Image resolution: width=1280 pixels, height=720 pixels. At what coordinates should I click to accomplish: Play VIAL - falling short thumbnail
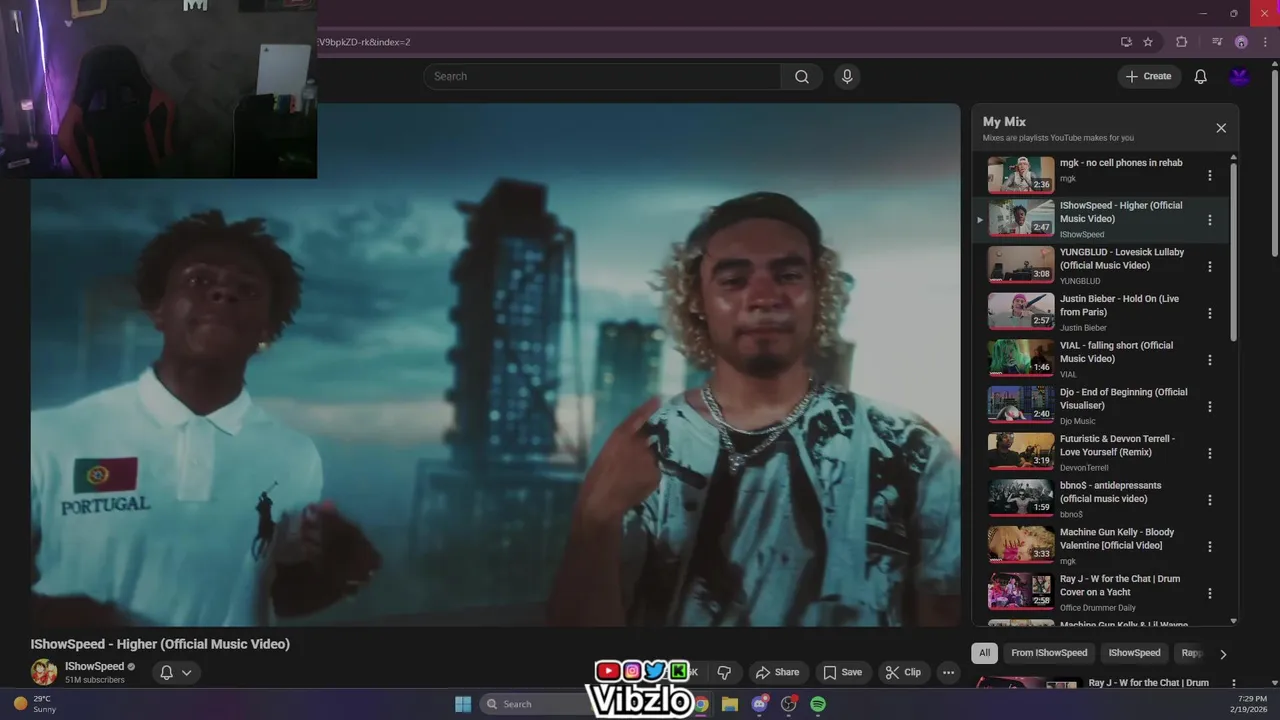pyautogui.click(x=1021, y=358)
